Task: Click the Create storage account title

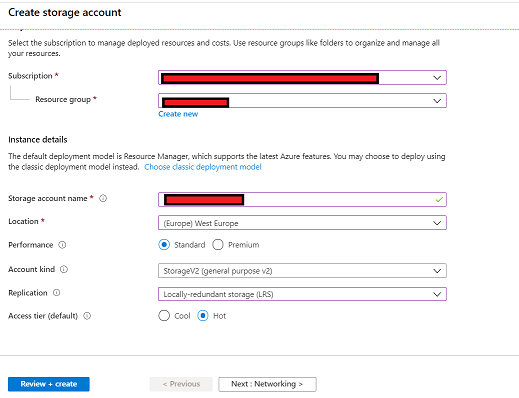Action: tap(65, 12)
